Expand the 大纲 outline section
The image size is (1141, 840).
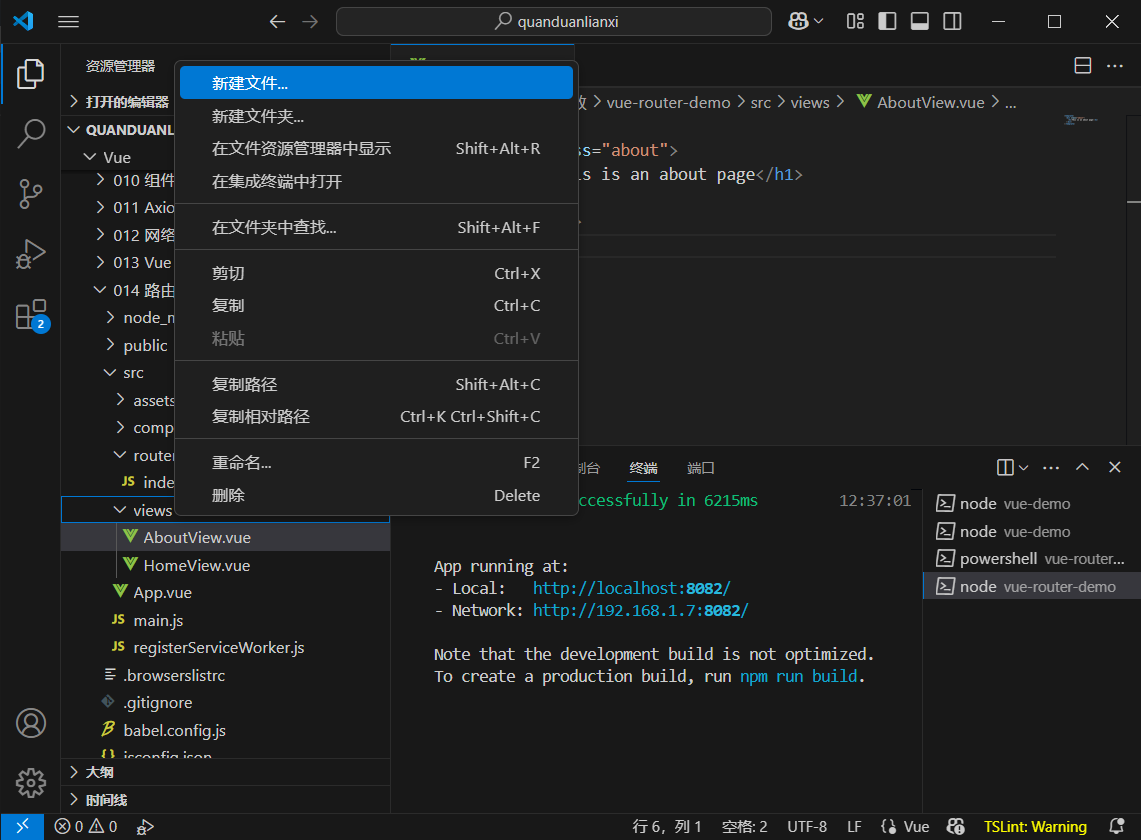click(99, 772)
